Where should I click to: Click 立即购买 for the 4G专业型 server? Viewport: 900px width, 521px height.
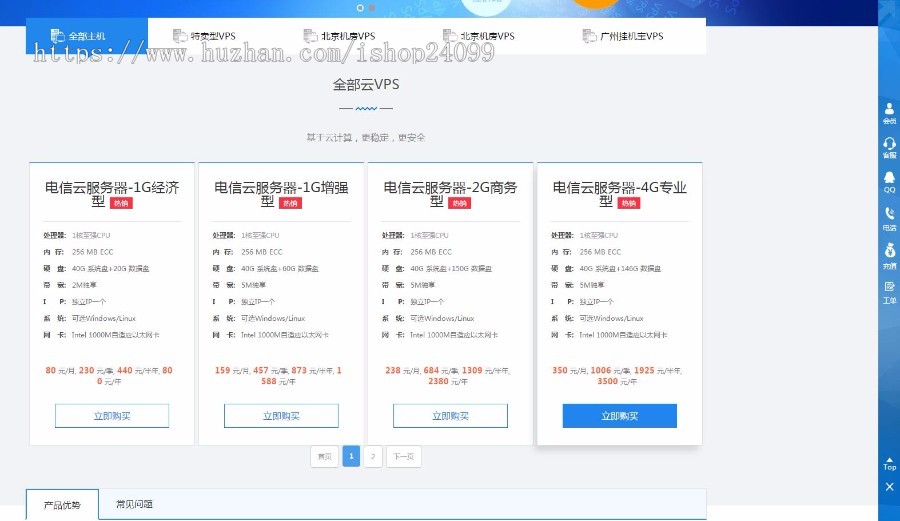click(620, 416)
